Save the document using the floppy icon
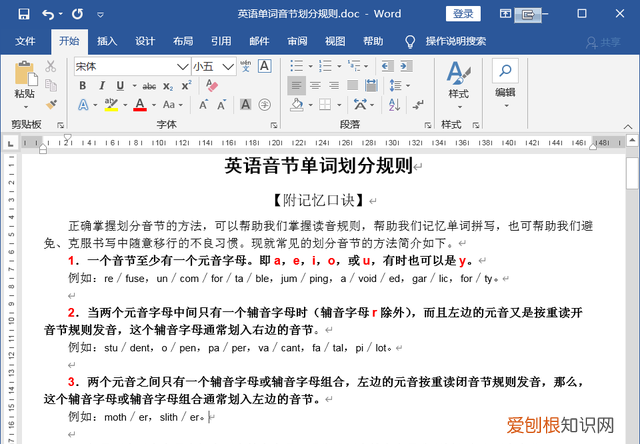The width and height of the screenshot is (640, 444). [24, 14]
